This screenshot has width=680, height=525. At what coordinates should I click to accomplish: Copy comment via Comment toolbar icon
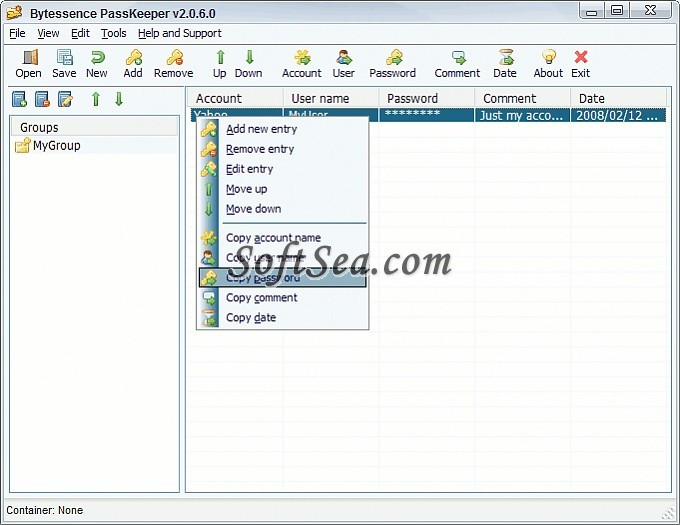[x=458, y=64]
